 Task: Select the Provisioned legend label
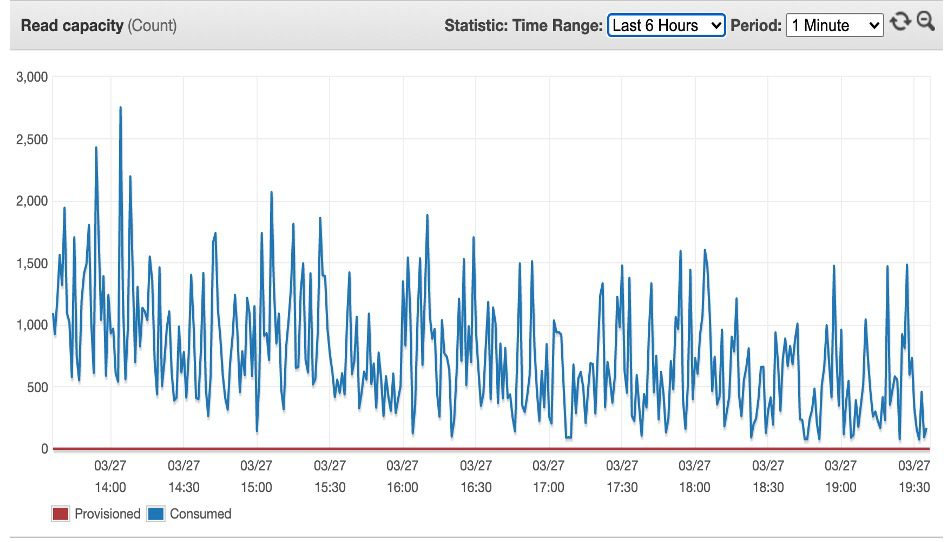click(x=107, y=514)
